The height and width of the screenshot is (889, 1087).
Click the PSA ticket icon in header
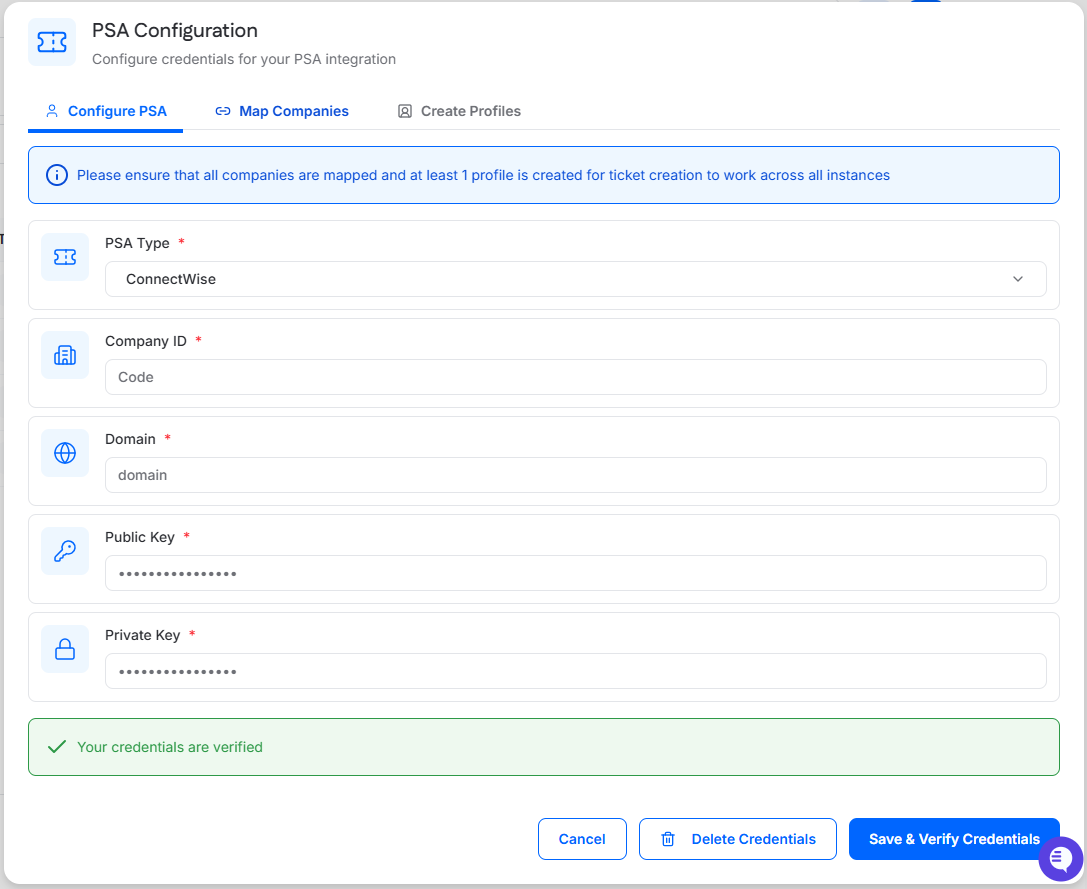[52, 42]
